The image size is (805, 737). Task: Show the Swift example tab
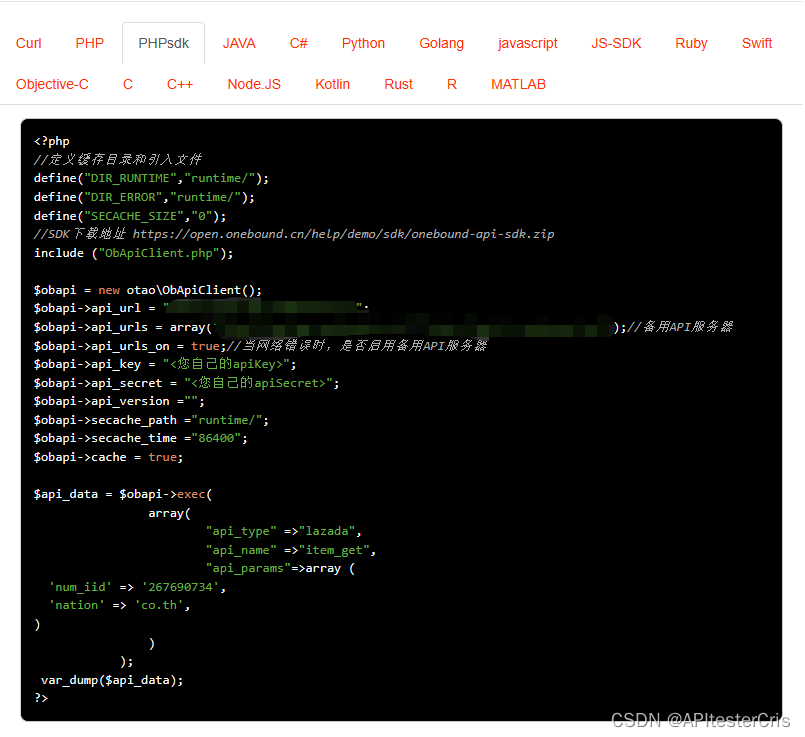pyautogui.click(x=757, y=43)
